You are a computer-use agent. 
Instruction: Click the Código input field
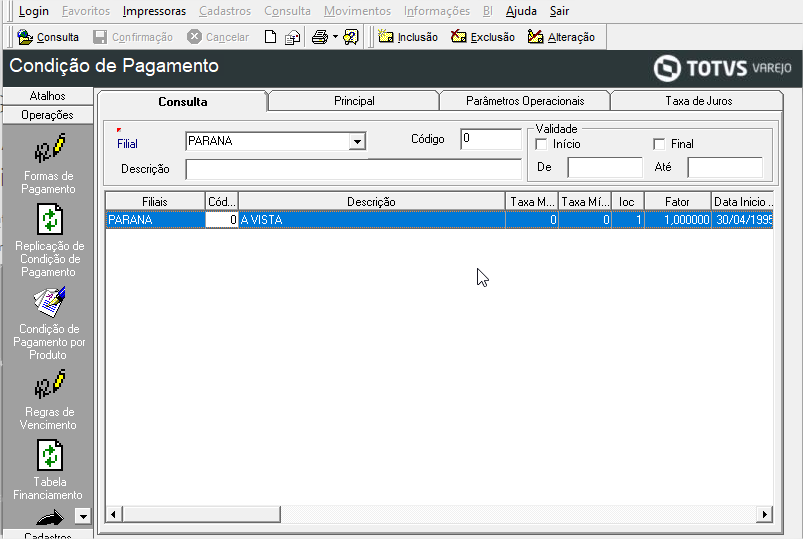pos(491,139)
